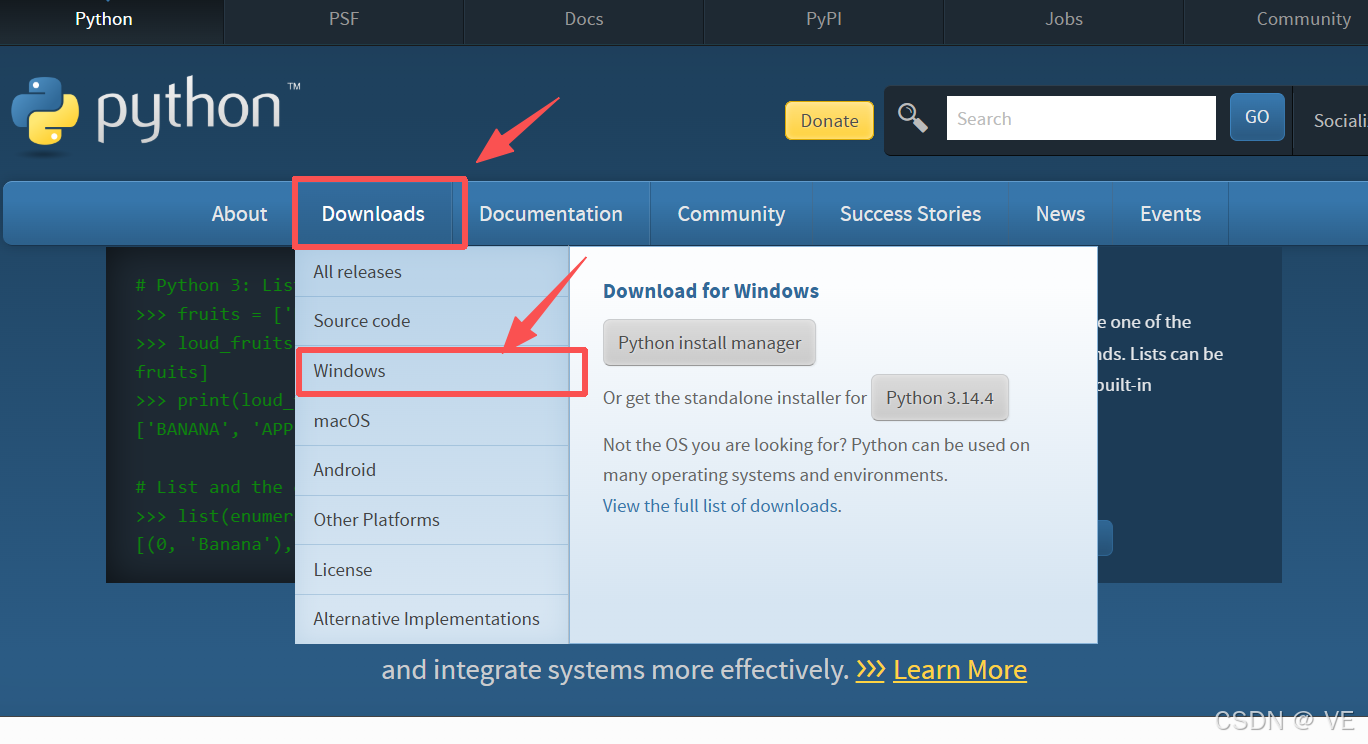1368x744 pixels.
Task: Follow the Learn More link
Action: coord(960,669)
